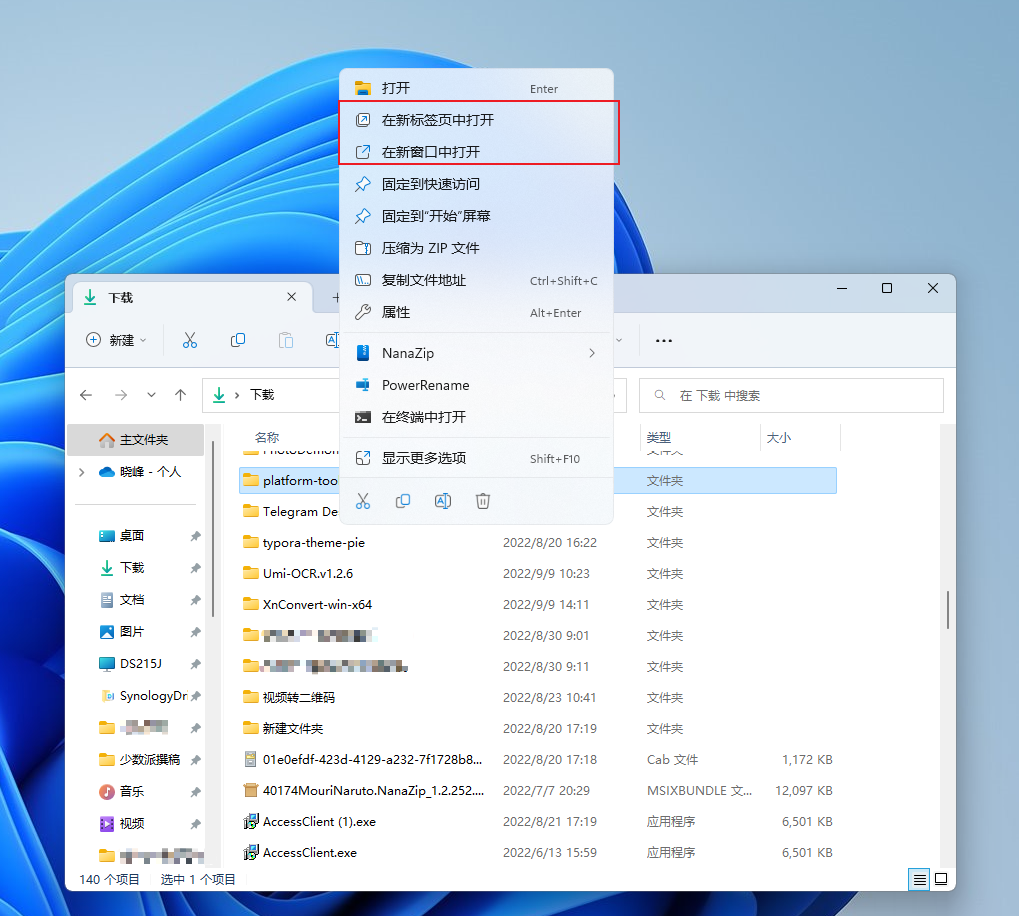Click the Delete trash icon in the context menu
The height and width of the screenshot is (916, 1019).
pos(483,500)
